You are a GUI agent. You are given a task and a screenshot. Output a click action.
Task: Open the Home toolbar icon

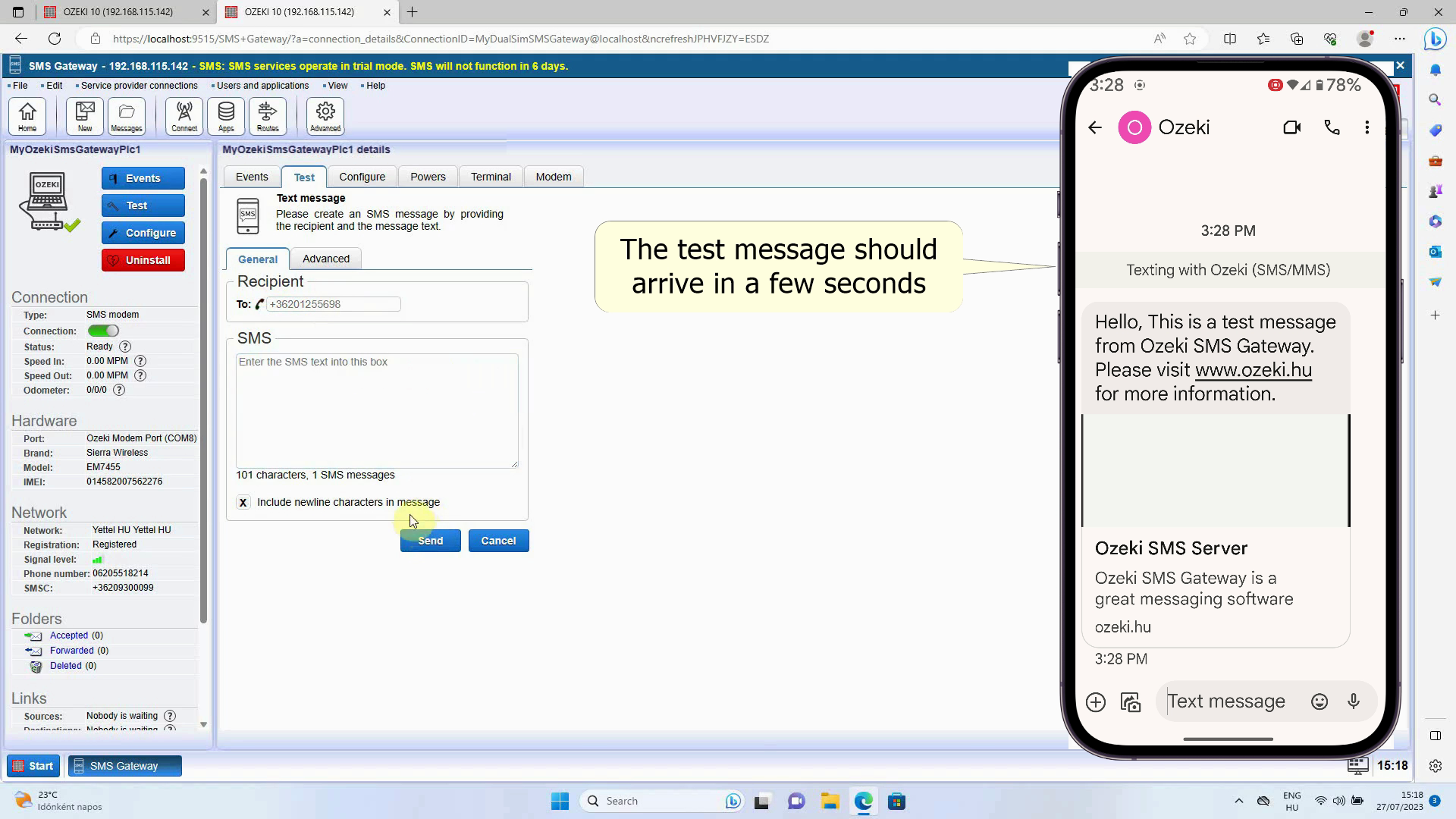tap(27, 116)
